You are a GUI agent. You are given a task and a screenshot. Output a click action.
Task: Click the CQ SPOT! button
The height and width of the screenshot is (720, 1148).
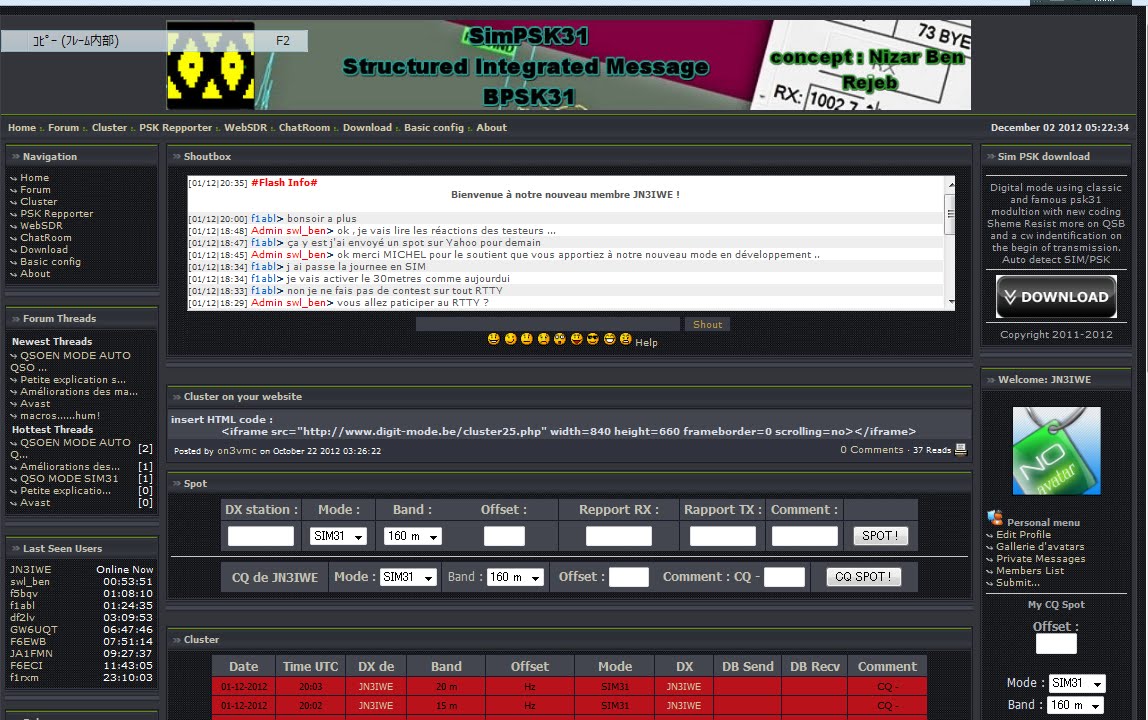tap(863, 576)
